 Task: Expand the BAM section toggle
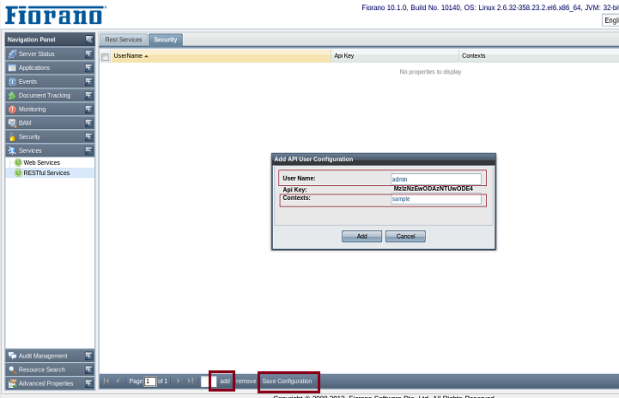[x=89, y=123]
